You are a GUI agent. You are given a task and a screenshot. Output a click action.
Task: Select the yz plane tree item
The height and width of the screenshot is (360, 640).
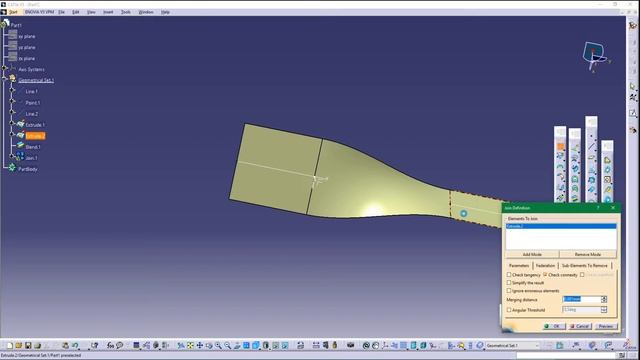tap(27, 47)
